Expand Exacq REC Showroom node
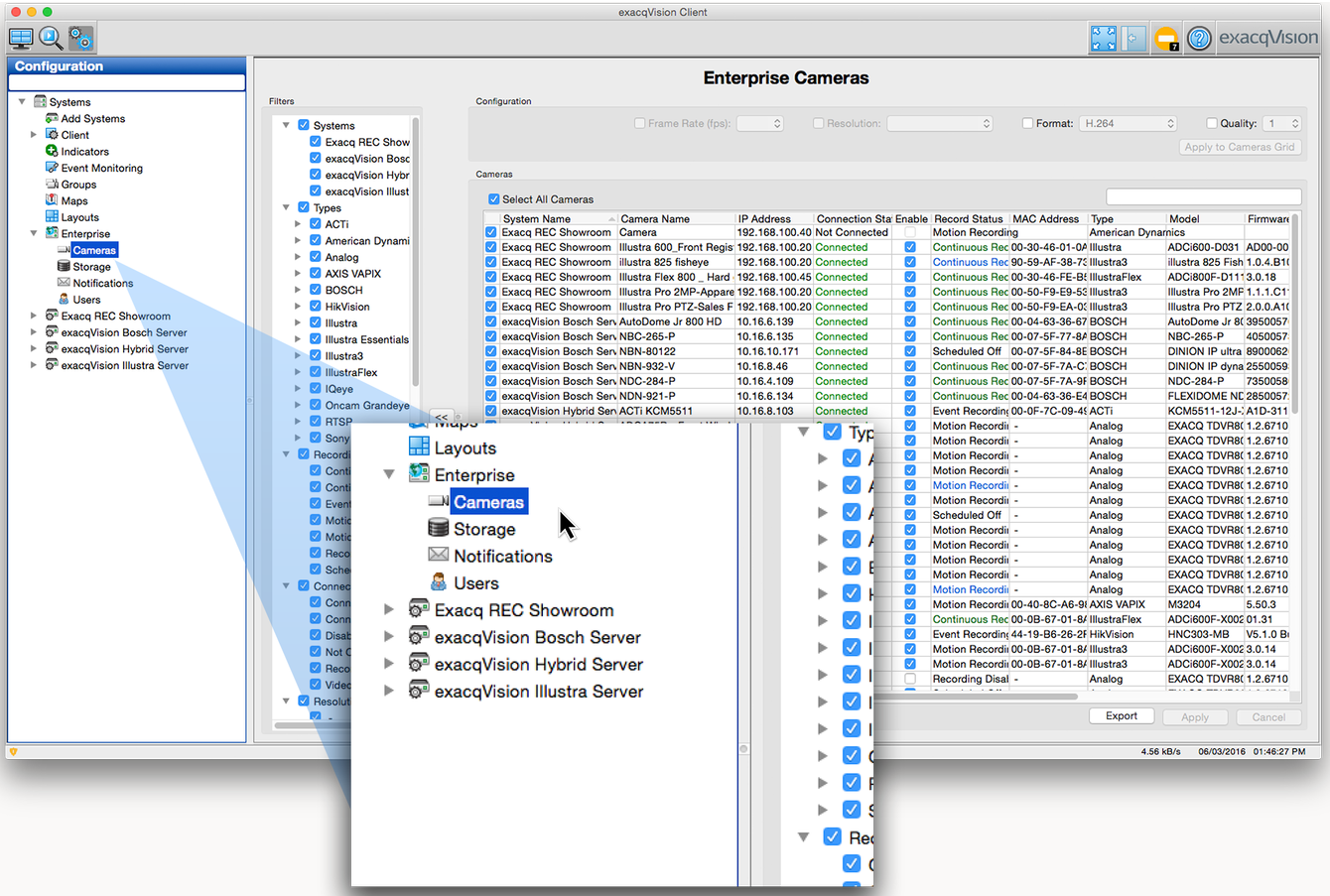1330x896 pixels. 34,316
